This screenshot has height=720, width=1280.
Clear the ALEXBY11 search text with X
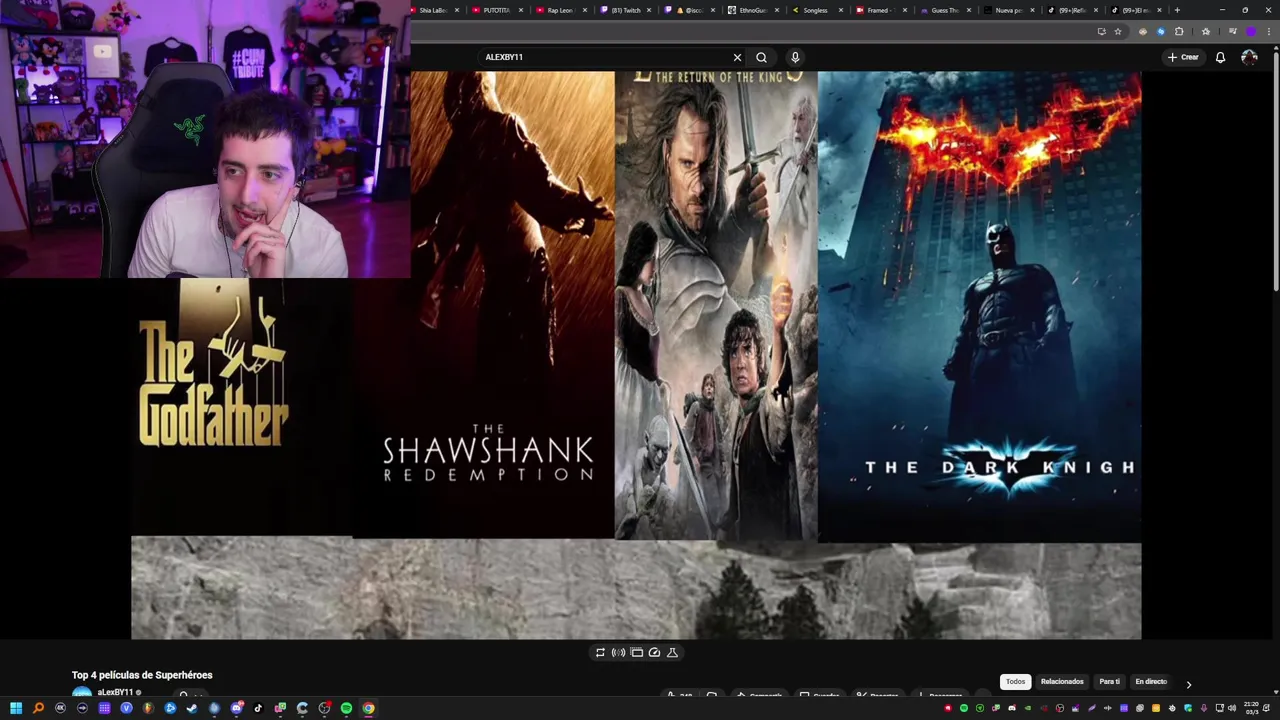coord(737,57)
